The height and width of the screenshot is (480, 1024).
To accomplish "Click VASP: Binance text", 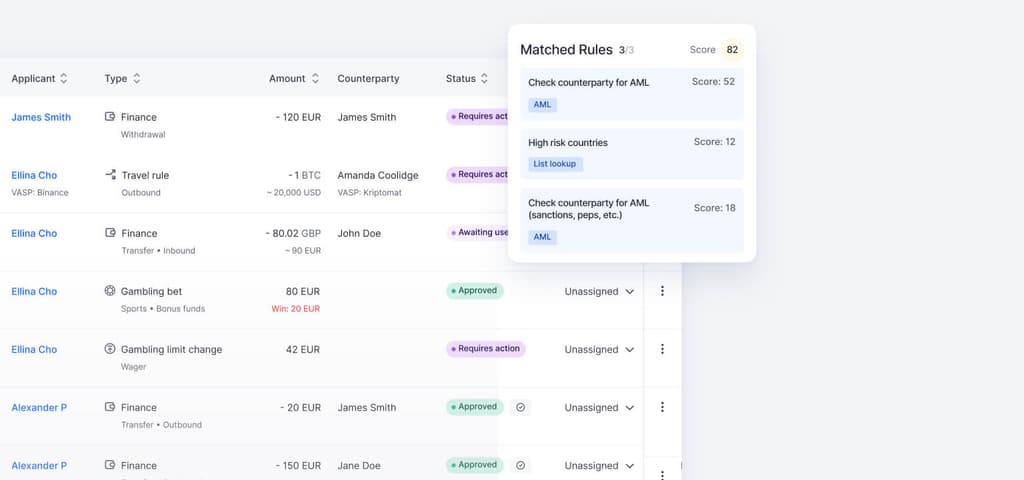I will pos(40,193).
